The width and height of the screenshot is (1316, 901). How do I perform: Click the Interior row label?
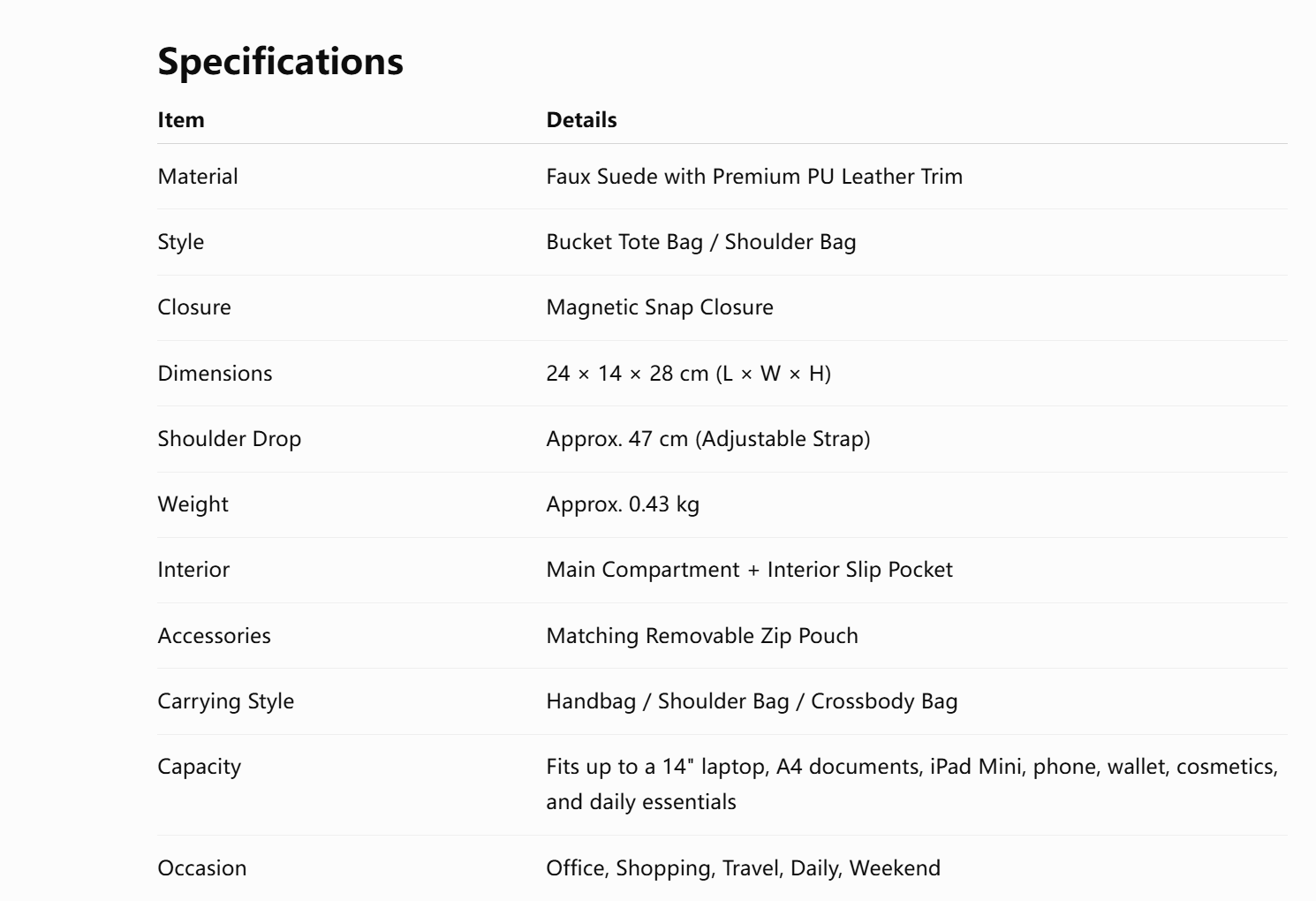point(193,570)
